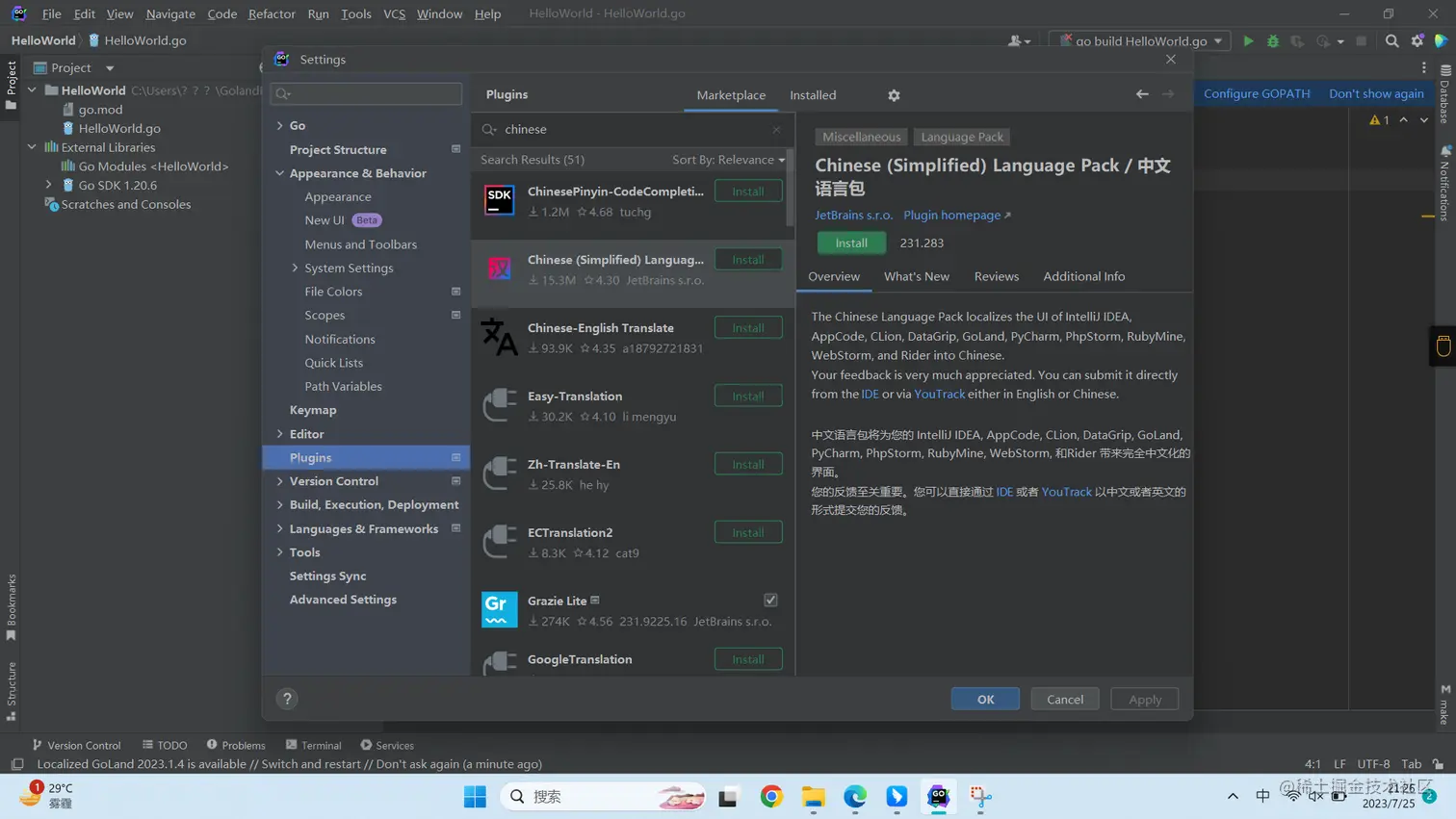The width and height of the screenshot is (1456, 819).
Task: Open the Structure tool window
Action: click(x=12, y=691)
